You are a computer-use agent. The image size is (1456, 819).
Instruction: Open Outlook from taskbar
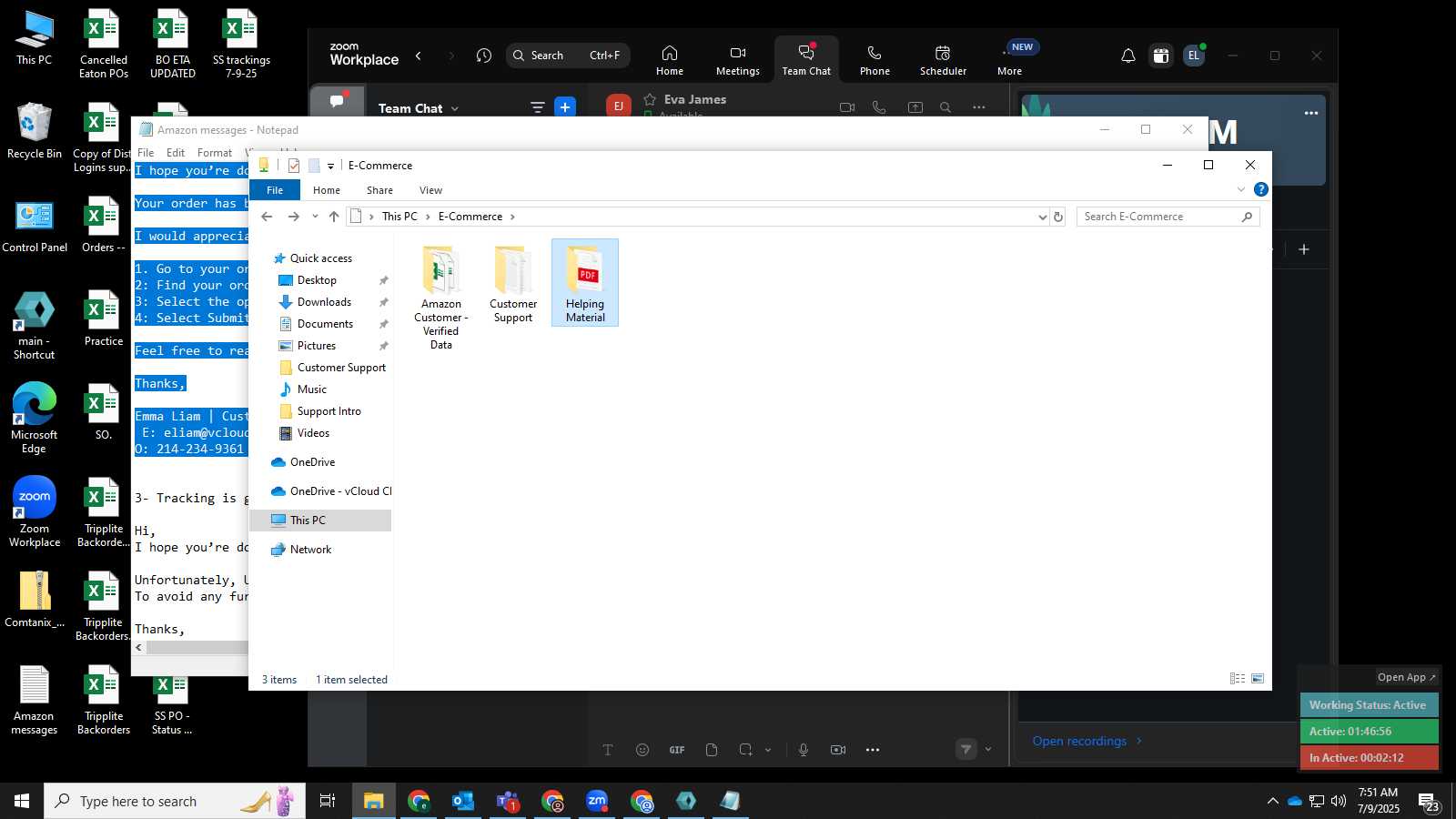click(x=463, y=801)
